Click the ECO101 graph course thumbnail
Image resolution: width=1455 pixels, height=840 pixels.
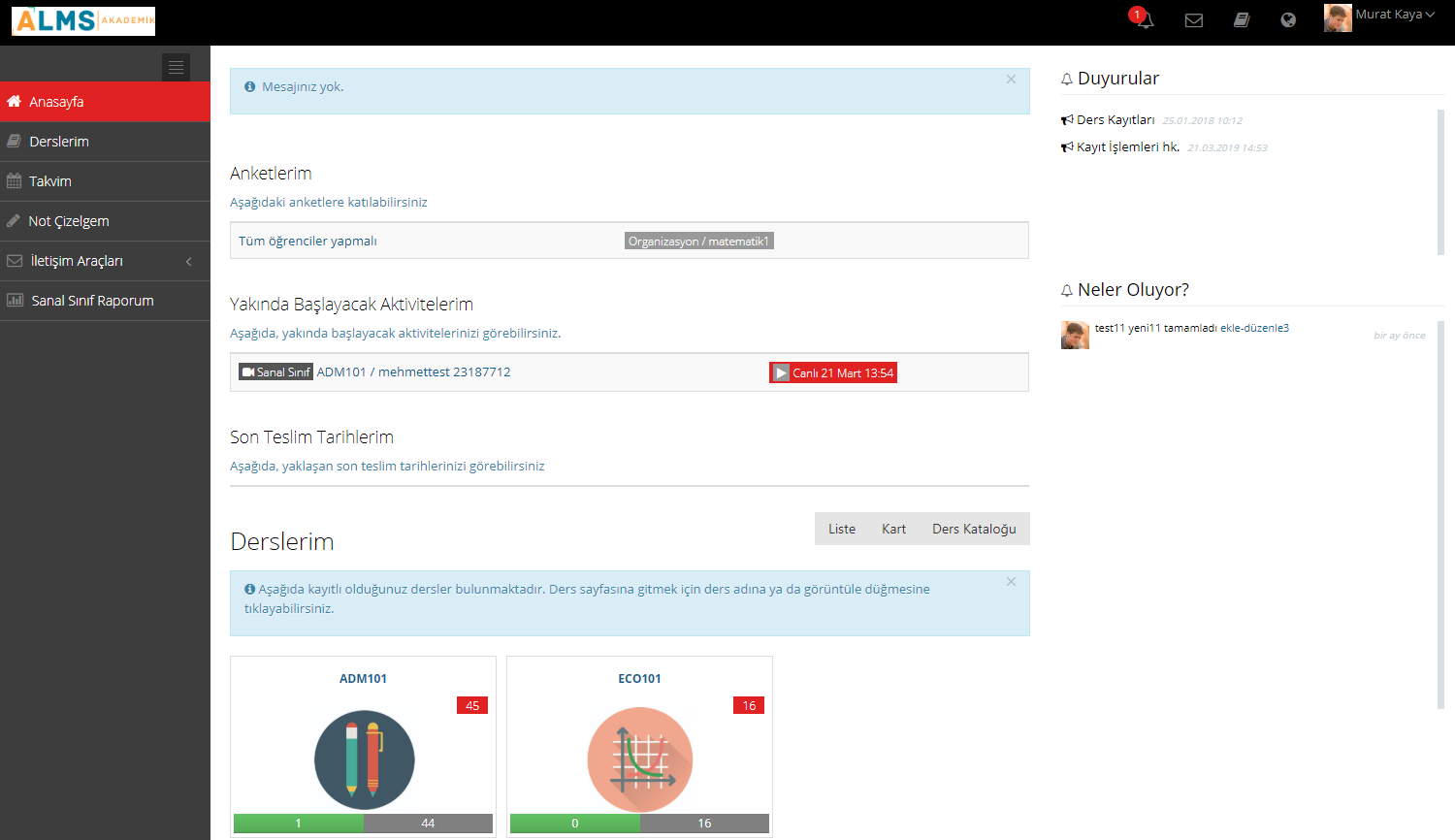point(640,759)
